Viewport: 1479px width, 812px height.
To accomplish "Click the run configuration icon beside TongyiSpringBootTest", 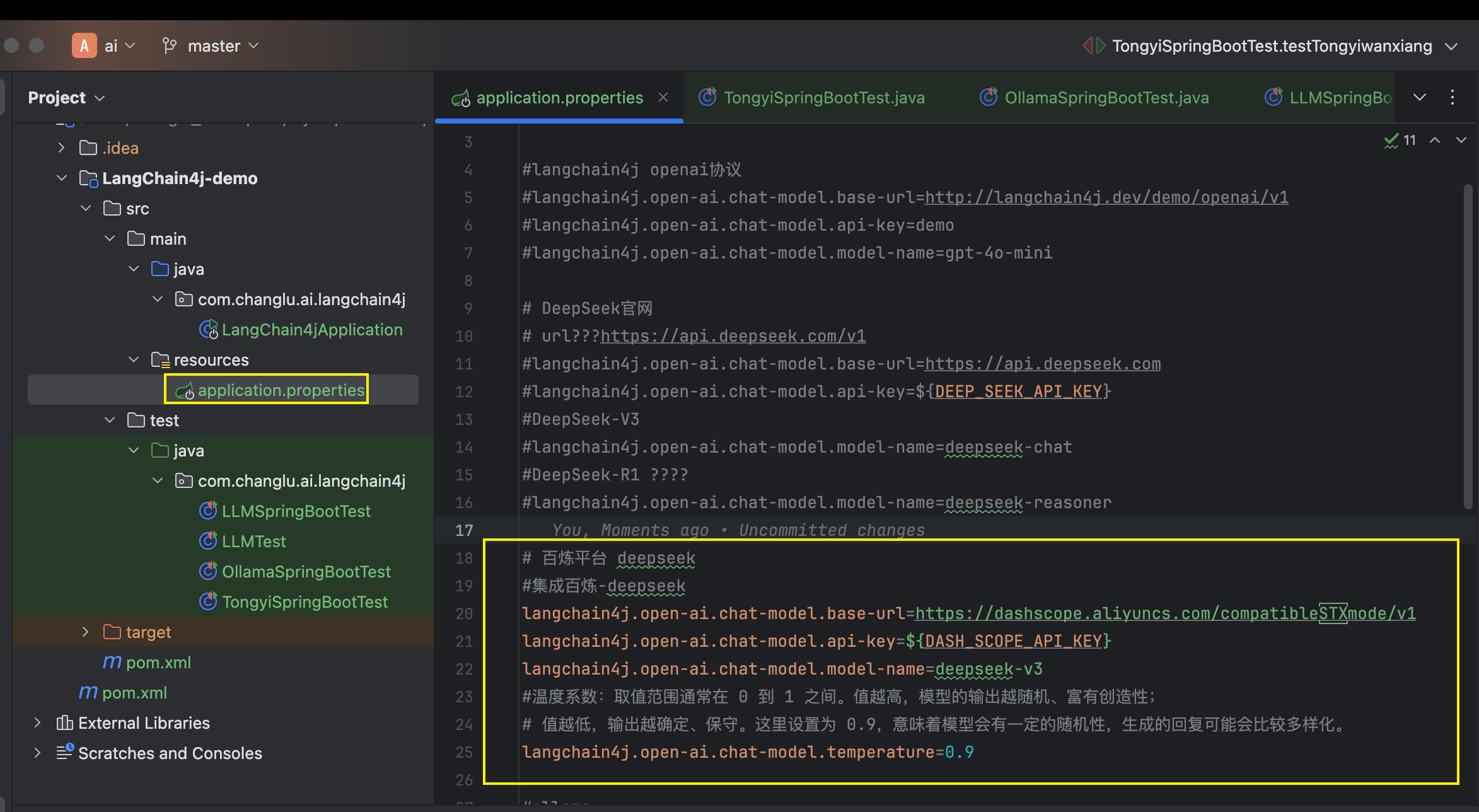I will click(x=1094, y=46).
